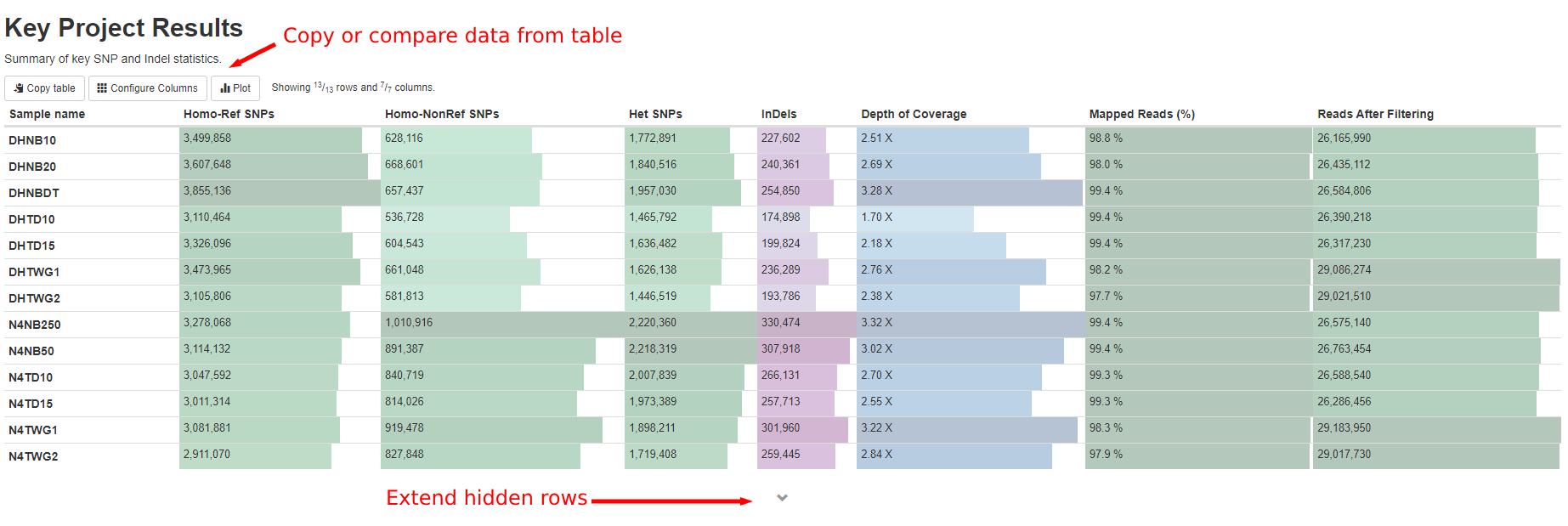Select sample name N4NB250
Image resolution: width=1568 pixels, height=526 pixels.
pos(35,325)
